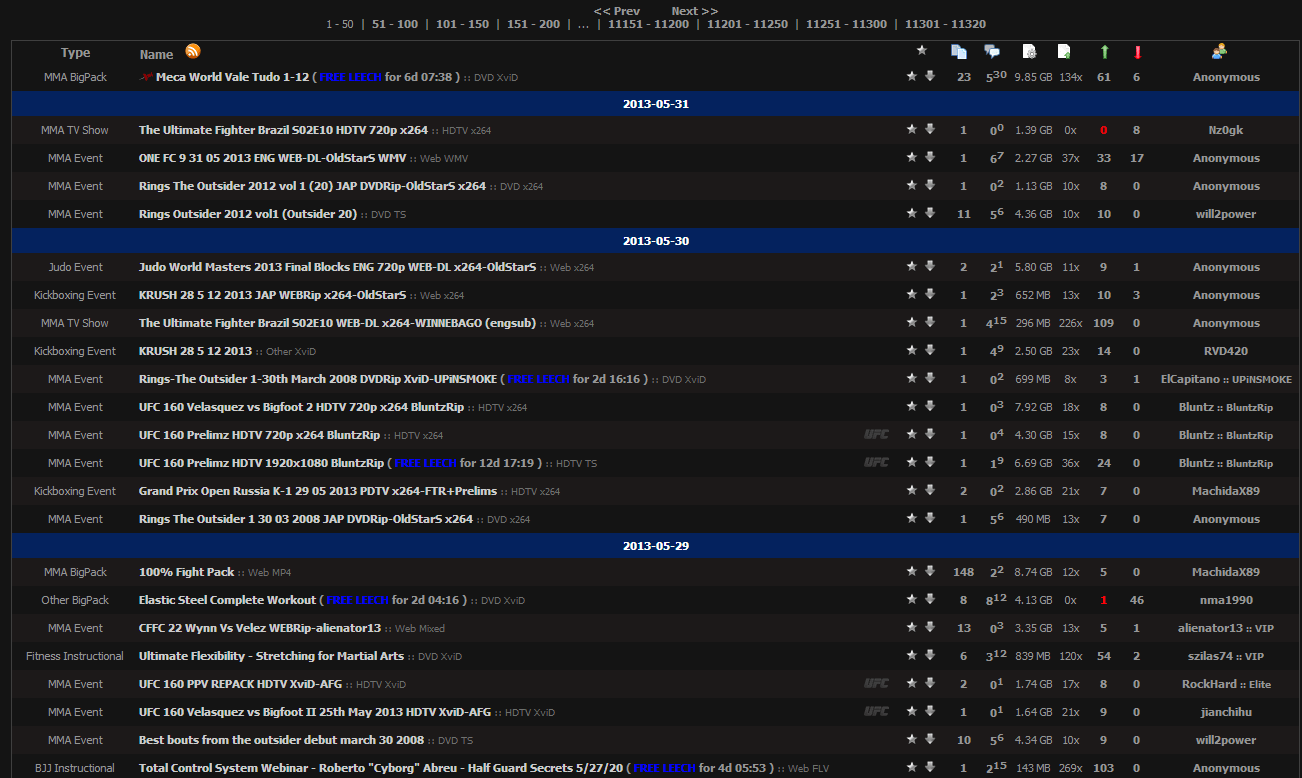1302x778 pixels.
Task: Open page range 11151 - 11200
Action: tap(648, 24)
